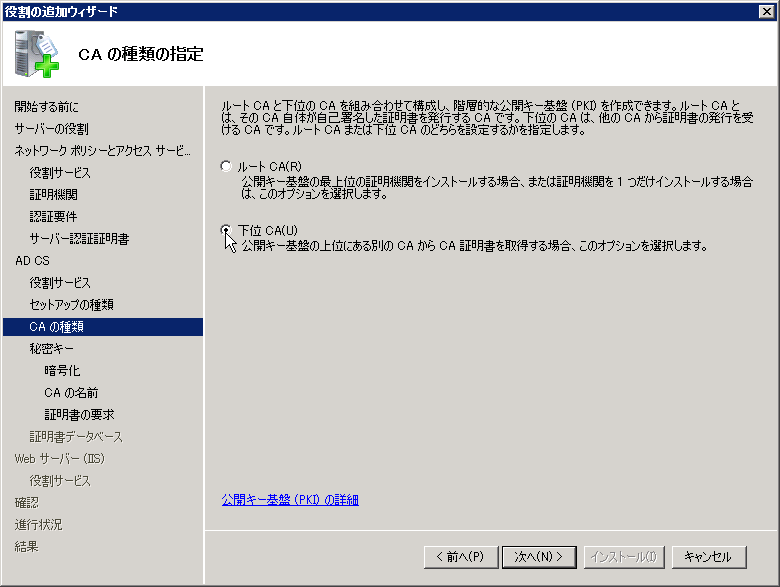
Task: Select the highlighted CA の種類 step
Action: [103, 327]
